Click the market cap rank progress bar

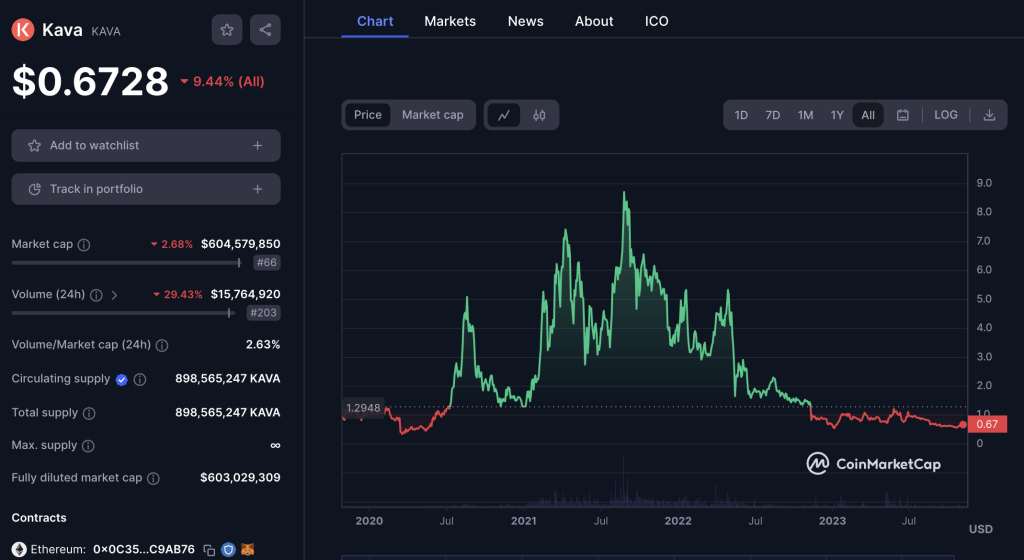(x=126, y=262)
